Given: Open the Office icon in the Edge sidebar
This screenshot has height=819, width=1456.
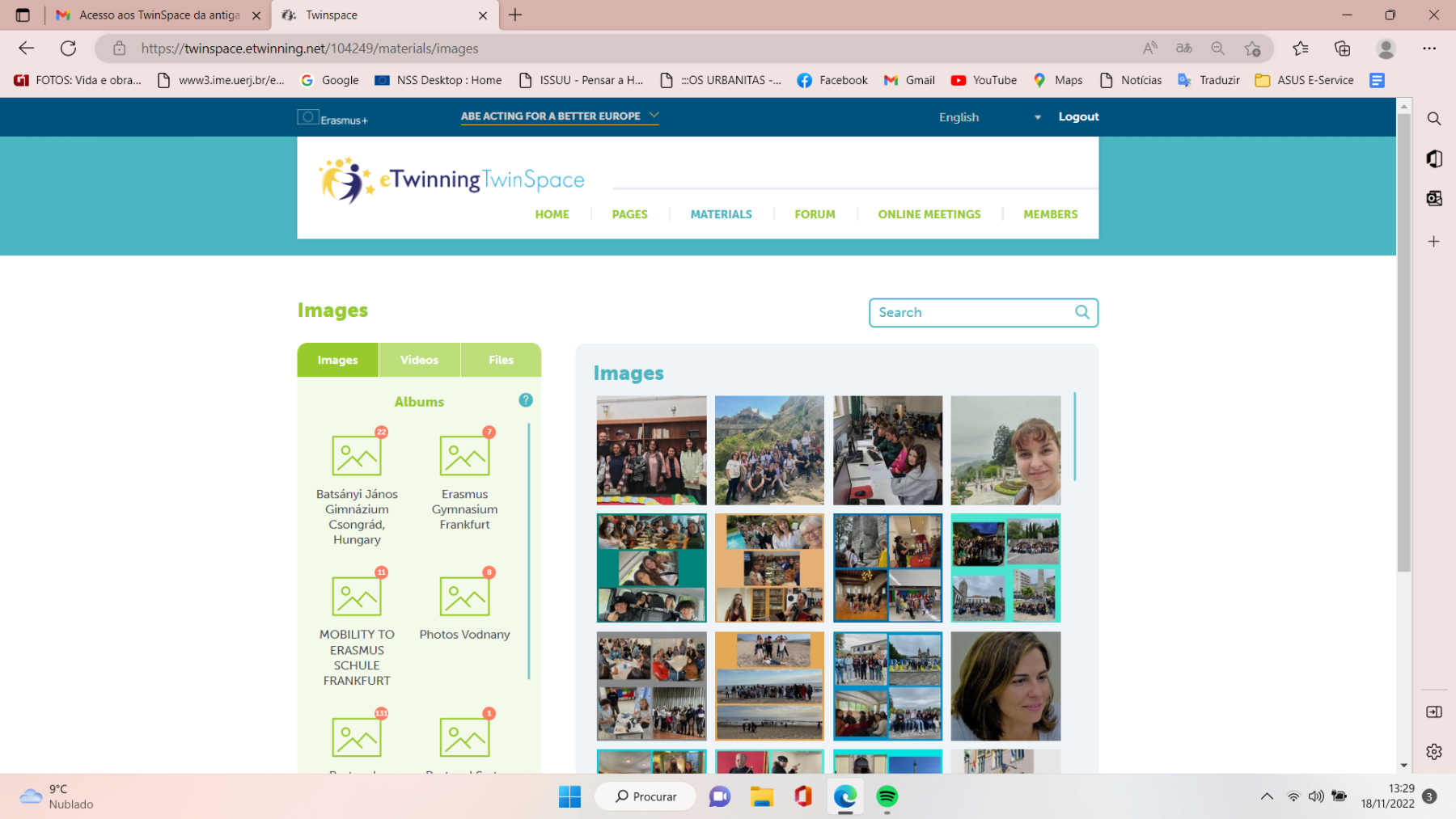Looking at the screenshot, I should coord(1434,158).
